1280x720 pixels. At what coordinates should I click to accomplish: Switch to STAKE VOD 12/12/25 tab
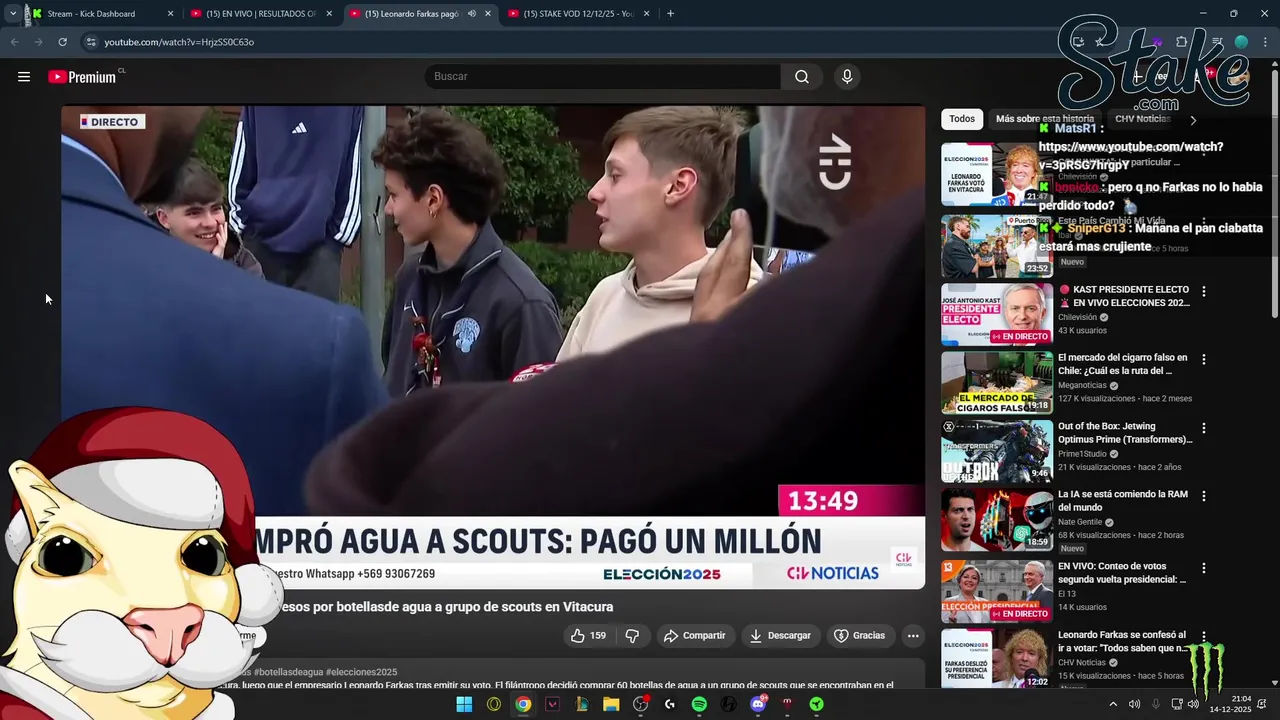578,14
